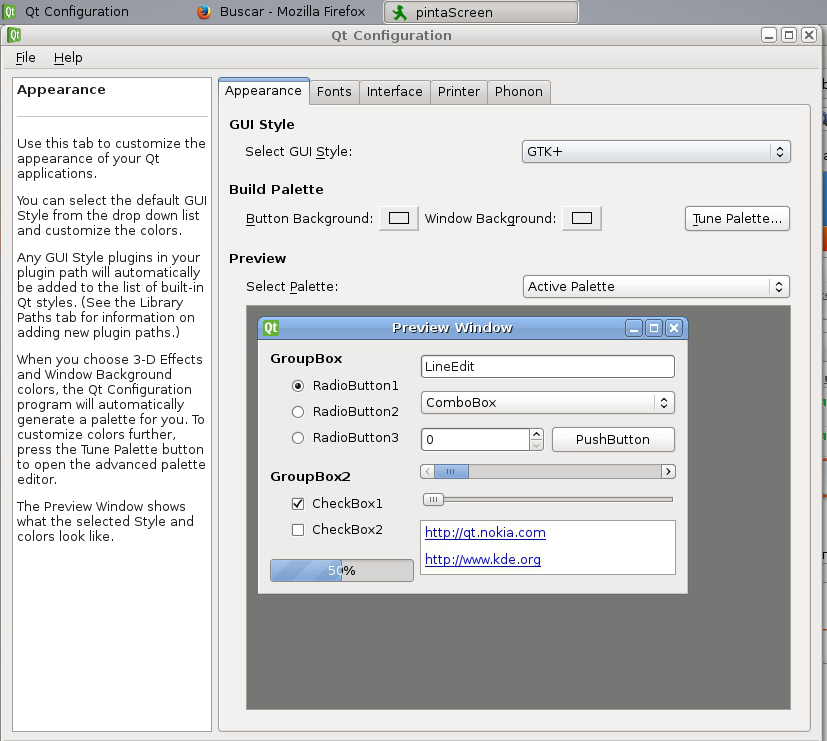The height and width of the screenshot is (741, 827).
Task: Decrease the spin box value
Action: pos(536,445)
